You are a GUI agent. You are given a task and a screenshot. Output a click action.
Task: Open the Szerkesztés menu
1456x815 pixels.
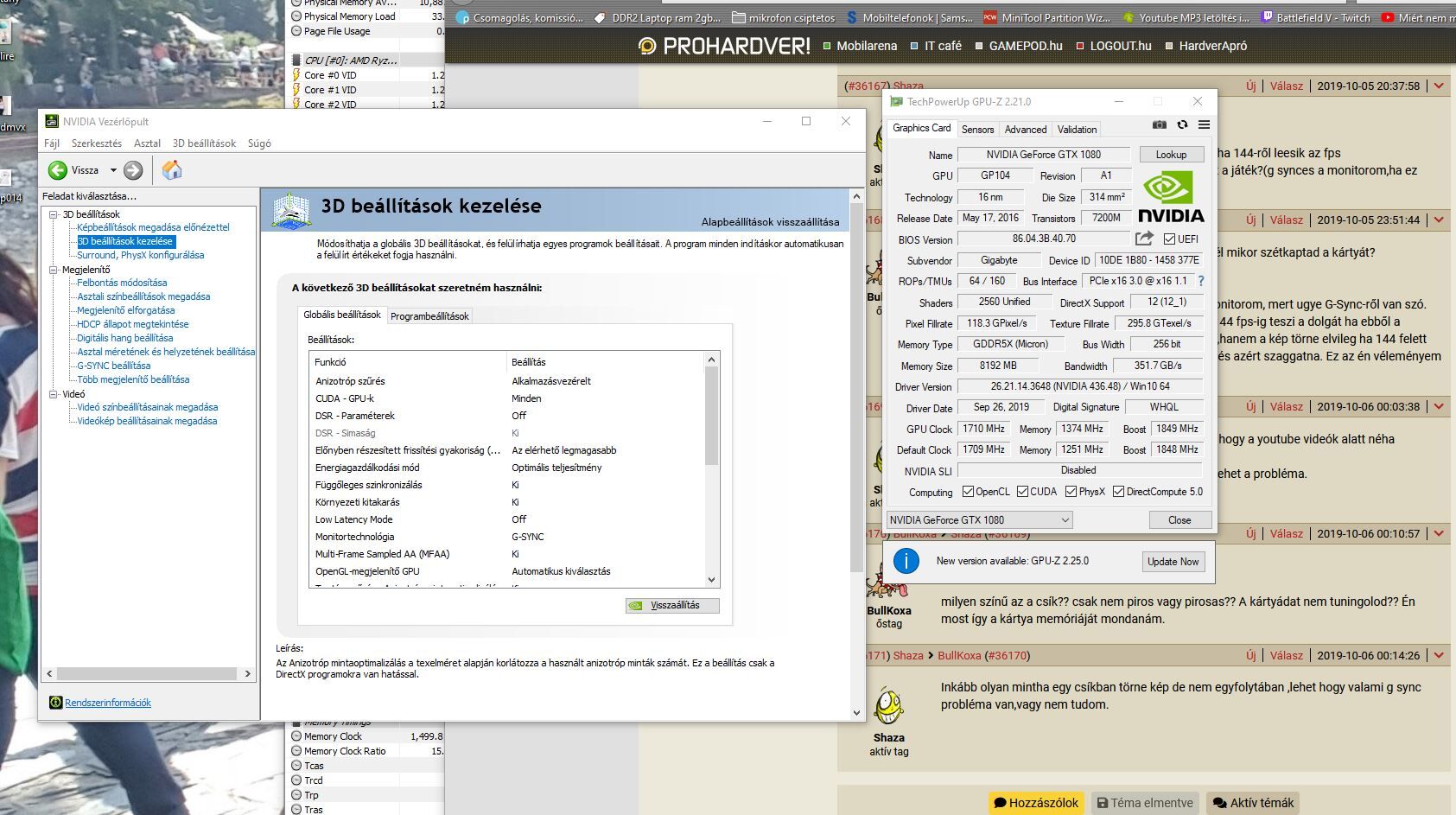coord(97,143)
